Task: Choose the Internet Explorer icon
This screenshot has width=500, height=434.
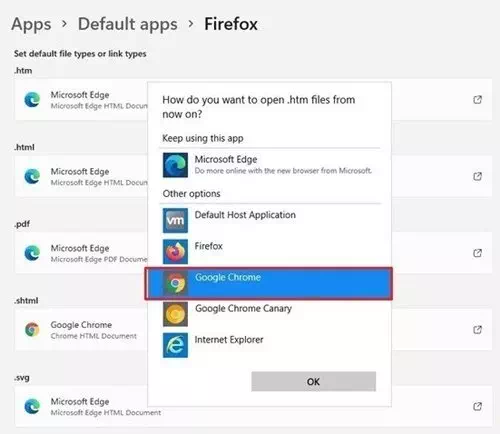Action: 175,345
